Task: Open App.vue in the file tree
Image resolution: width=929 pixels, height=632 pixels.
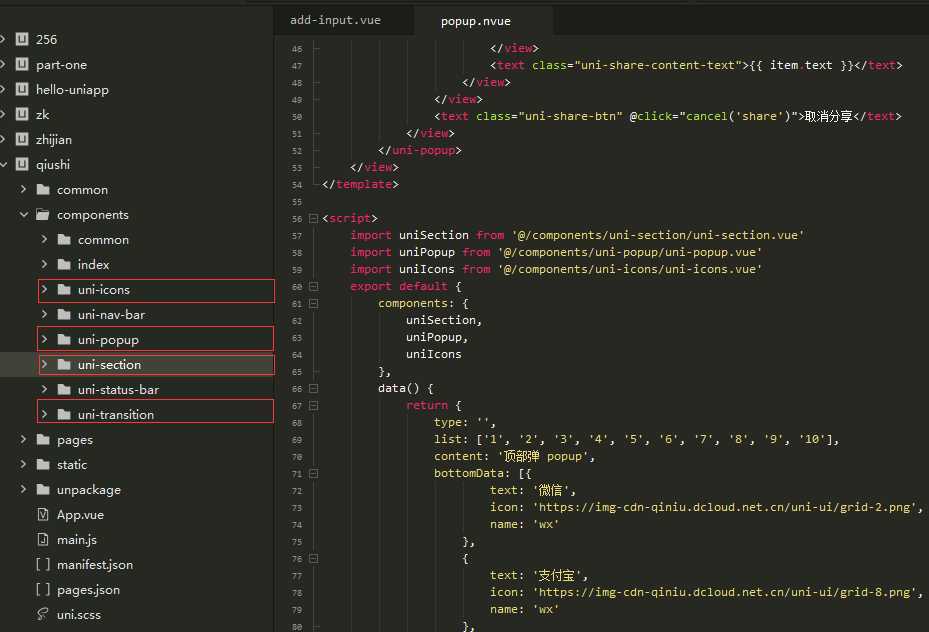Action: click(80, 515)
